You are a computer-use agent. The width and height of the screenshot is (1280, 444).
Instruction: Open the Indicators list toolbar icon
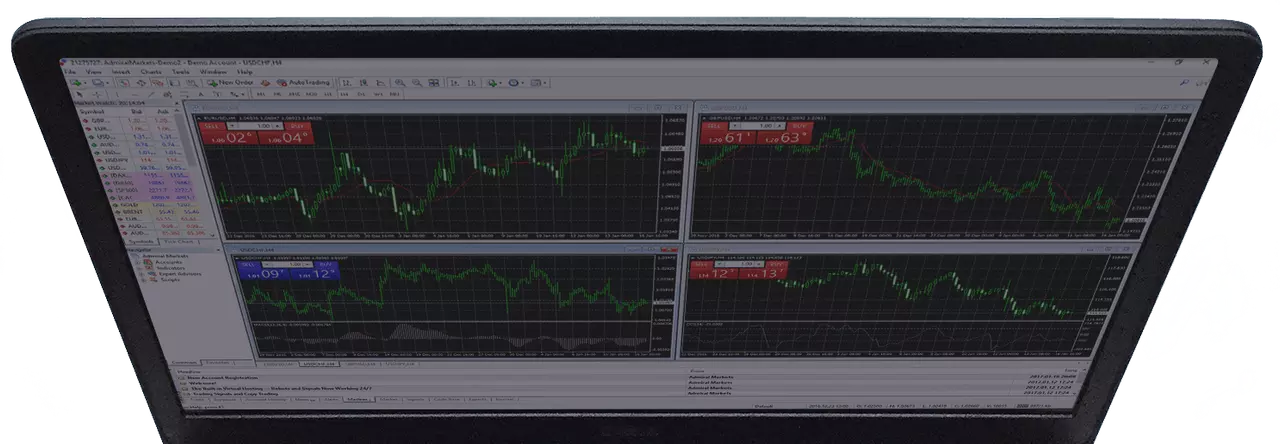(x=492, y=83)
